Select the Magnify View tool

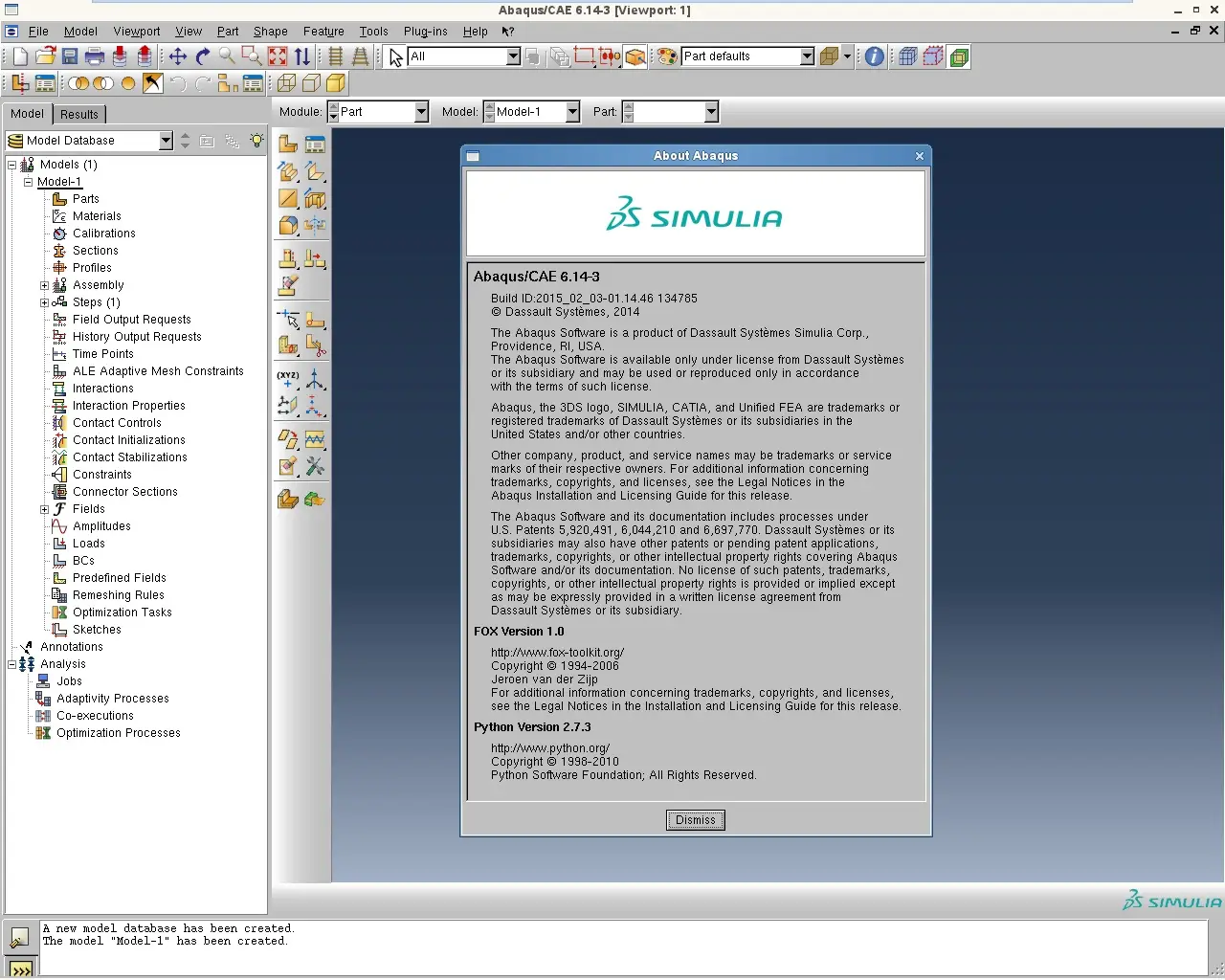pyautogui.click(x=228, y=56)
